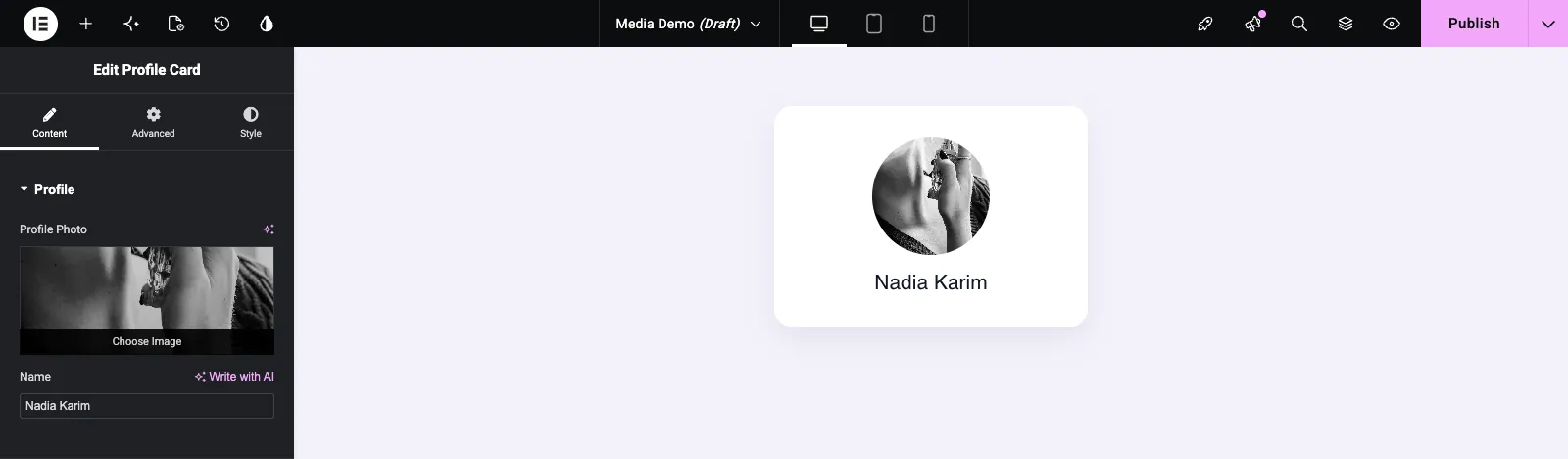This screenshot has height=459, width=1568.
Task: Open the Structure layers icon
Action: coord(1346,24)
